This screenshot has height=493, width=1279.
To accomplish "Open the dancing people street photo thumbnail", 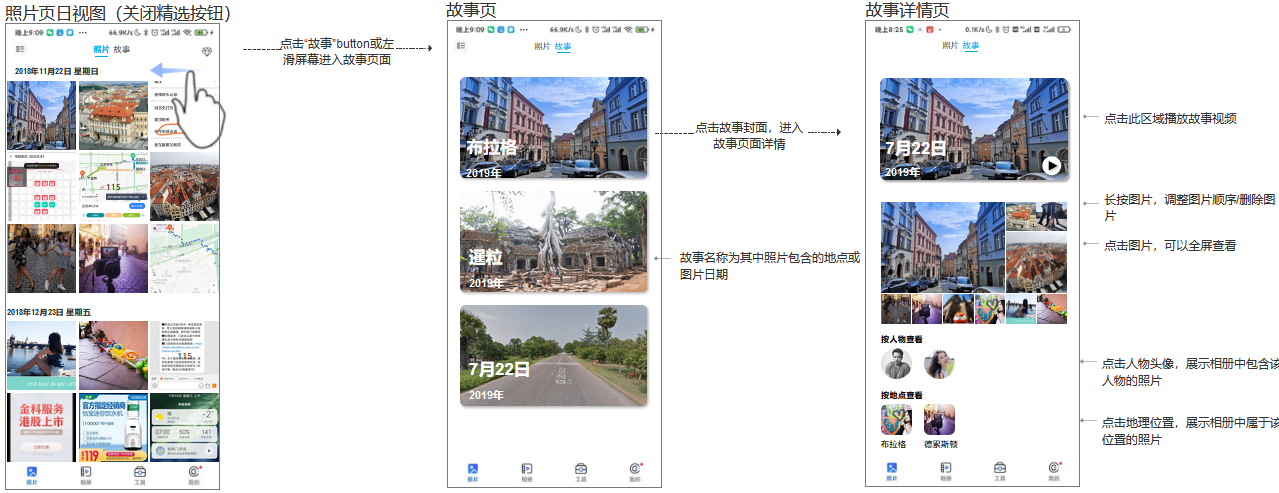I will (41, 258).
